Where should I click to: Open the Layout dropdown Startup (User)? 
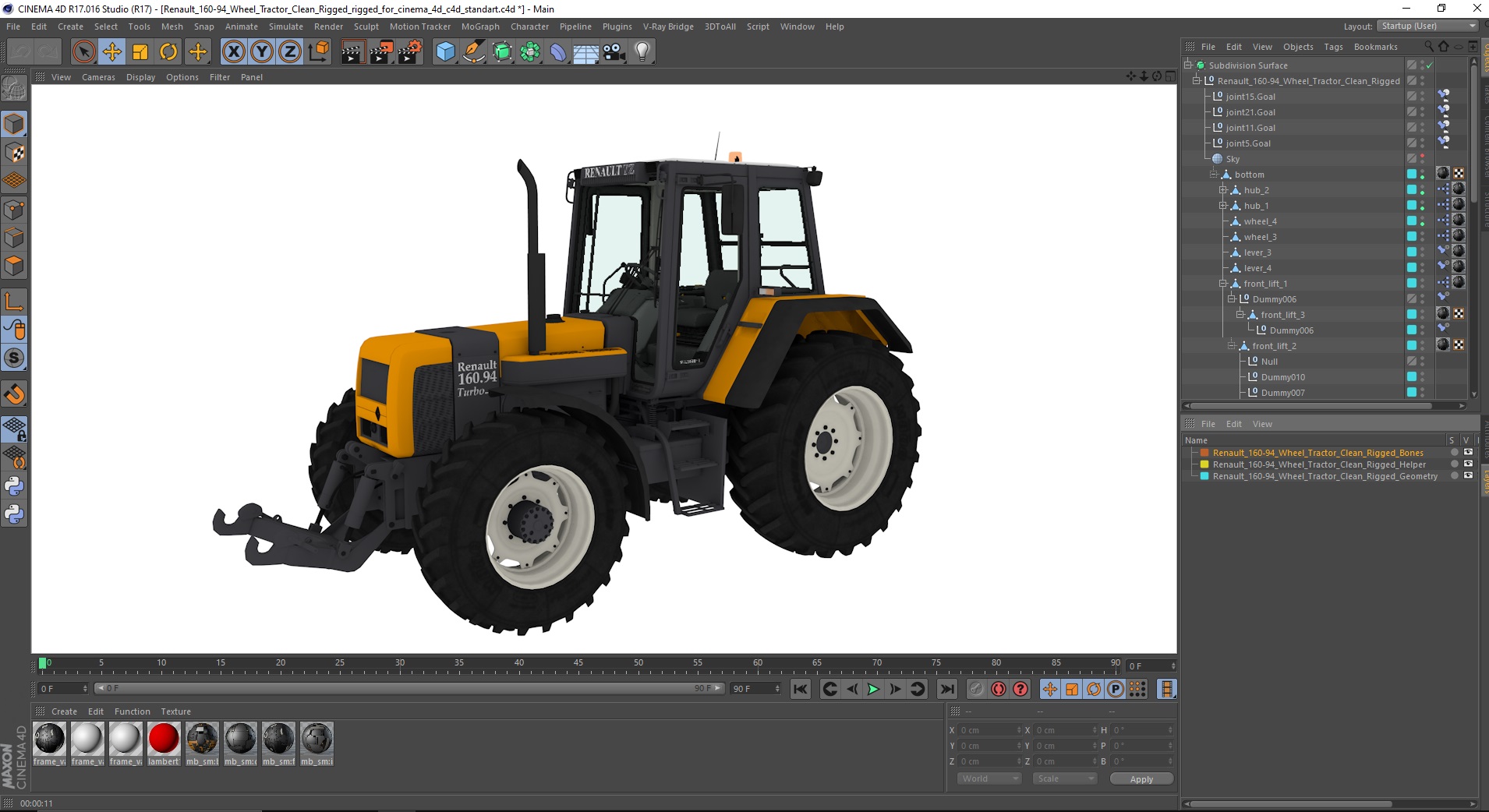click(x=1427, y=26)
